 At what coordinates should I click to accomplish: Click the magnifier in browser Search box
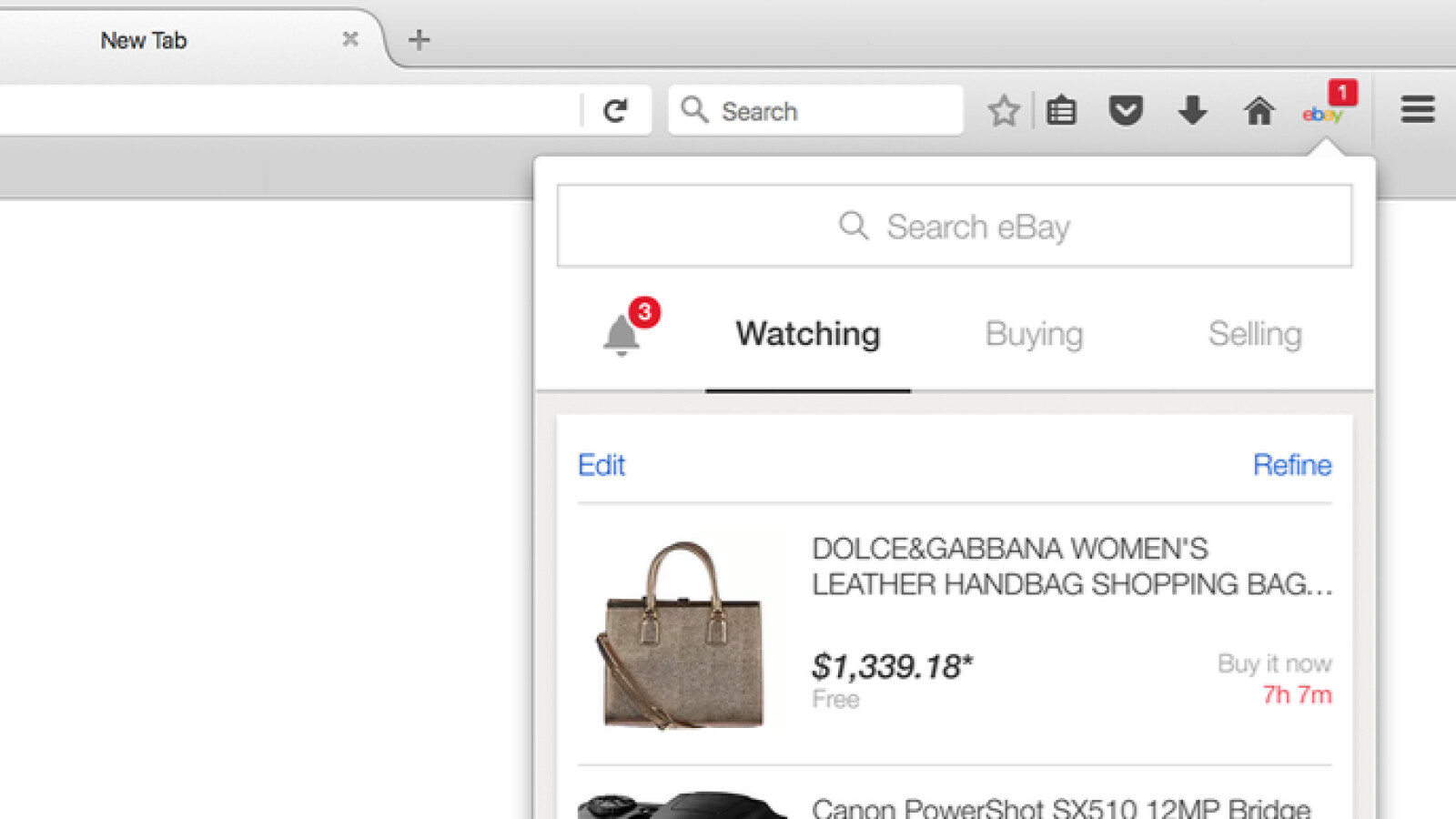point(694,110)
